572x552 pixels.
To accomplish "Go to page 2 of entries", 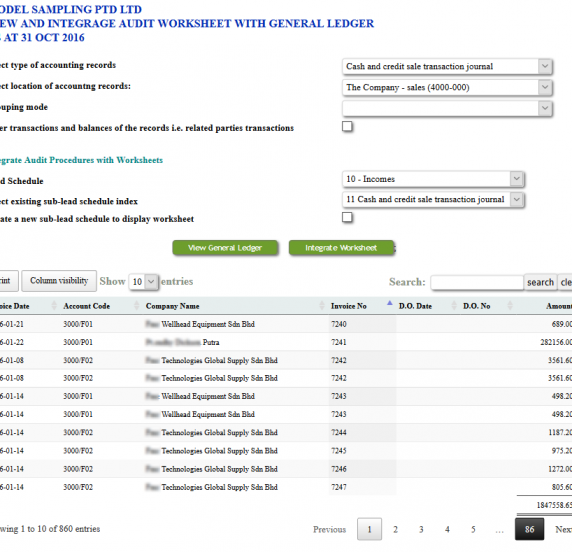I will (395, 529).
